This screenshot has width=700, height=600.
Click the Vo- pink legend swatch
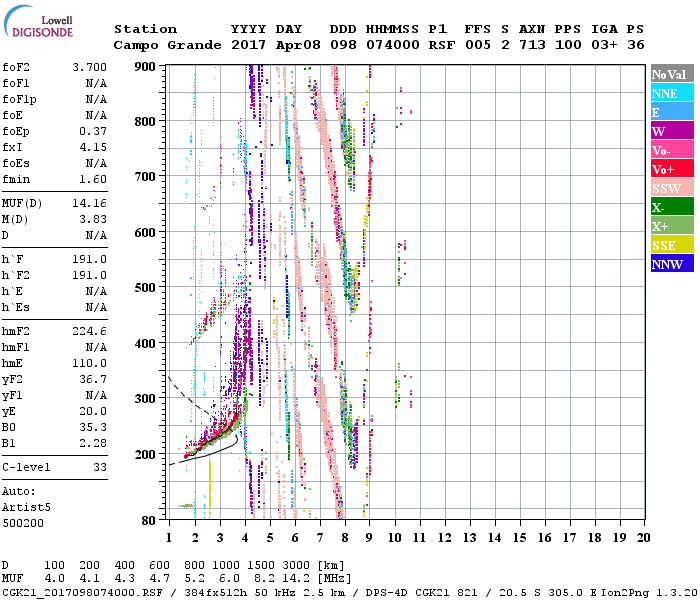671,150
